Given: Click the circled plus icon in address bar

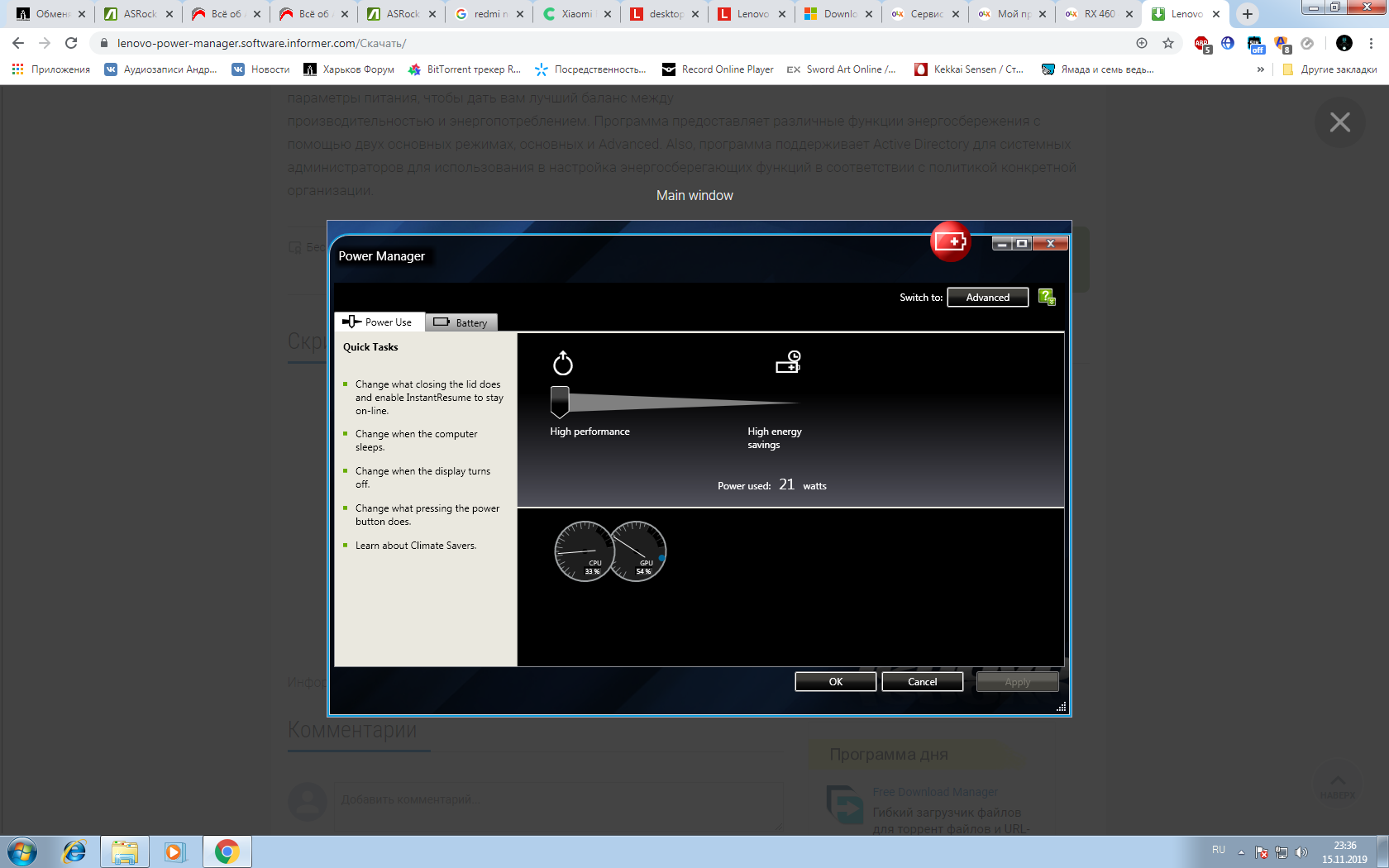Looking at the screenshot, I should [1142, 43].
